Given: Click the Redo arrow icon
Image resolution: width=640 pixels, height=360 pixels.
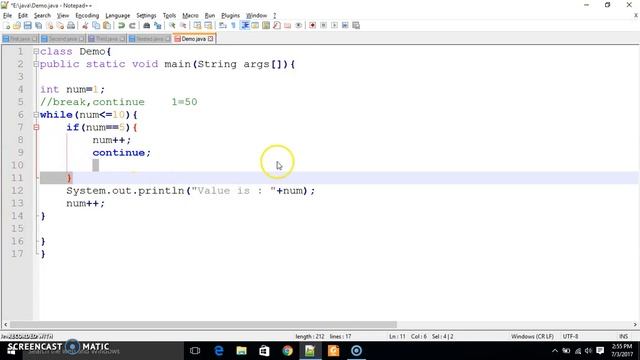Looking at the screenshot, I should pyautogui.click(x=132, y=25).
